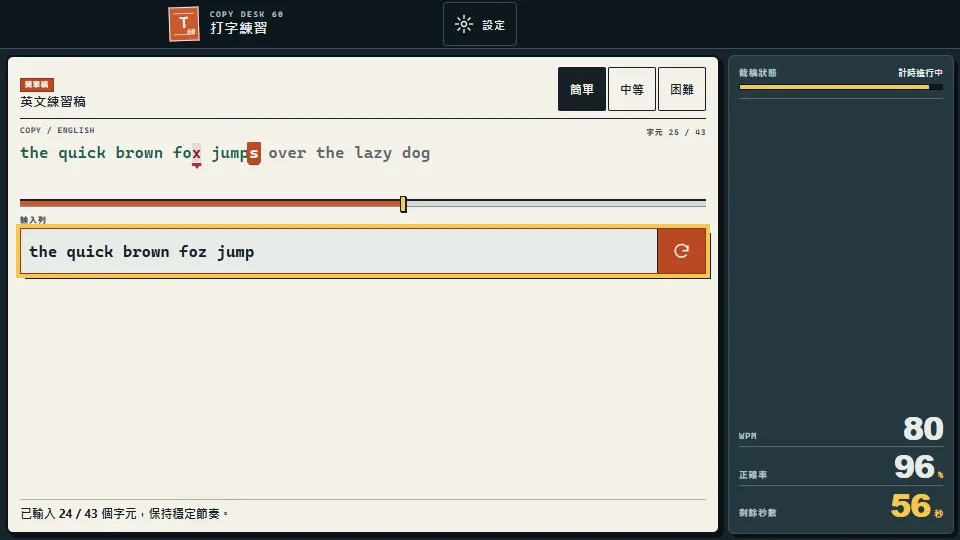The height and width of the screenshot is (540, 960).
Task: Click the 打字練習 title text
Action: (x=239, y=28)
